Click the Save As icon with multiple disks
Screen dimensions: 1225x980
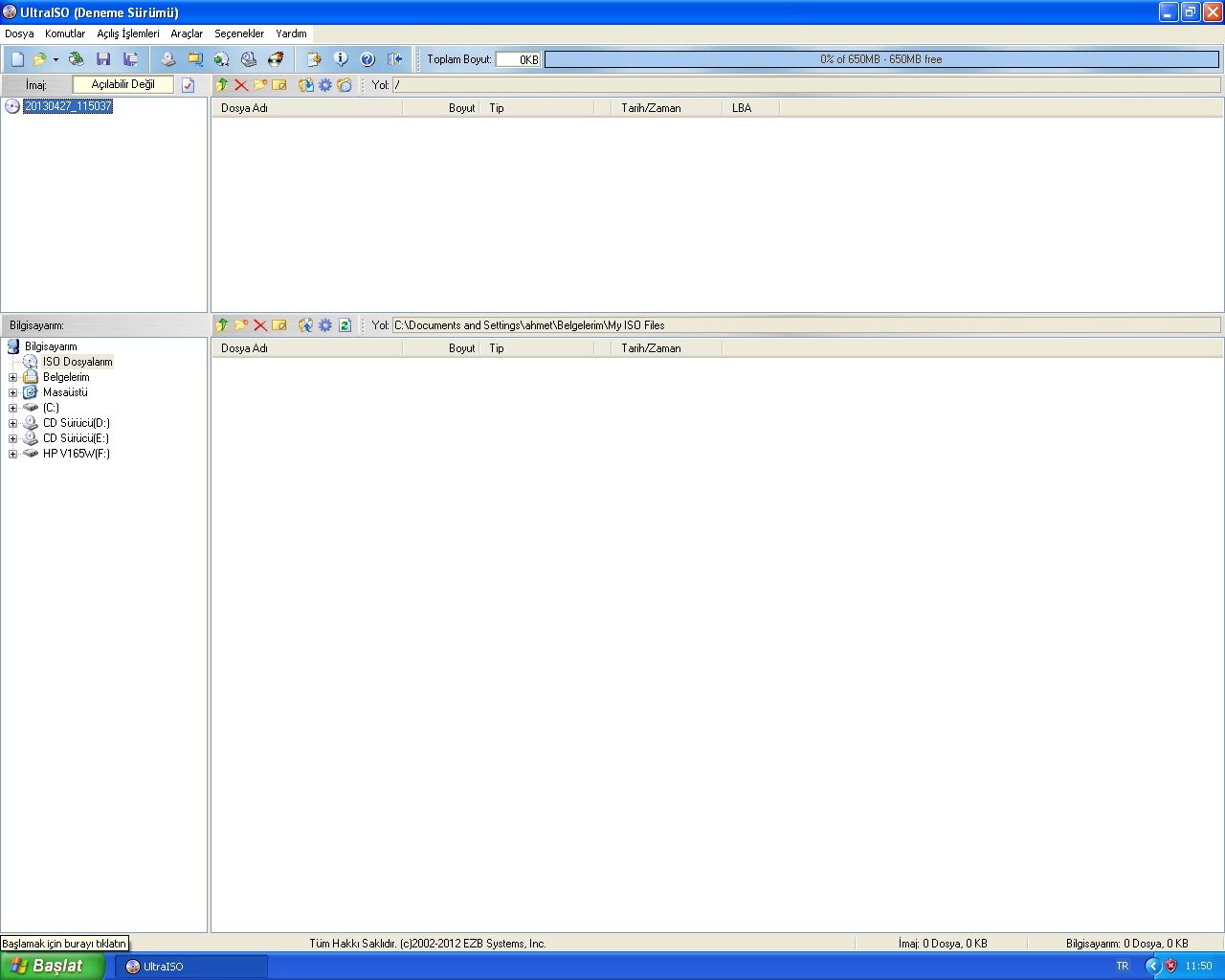point(130,59)
